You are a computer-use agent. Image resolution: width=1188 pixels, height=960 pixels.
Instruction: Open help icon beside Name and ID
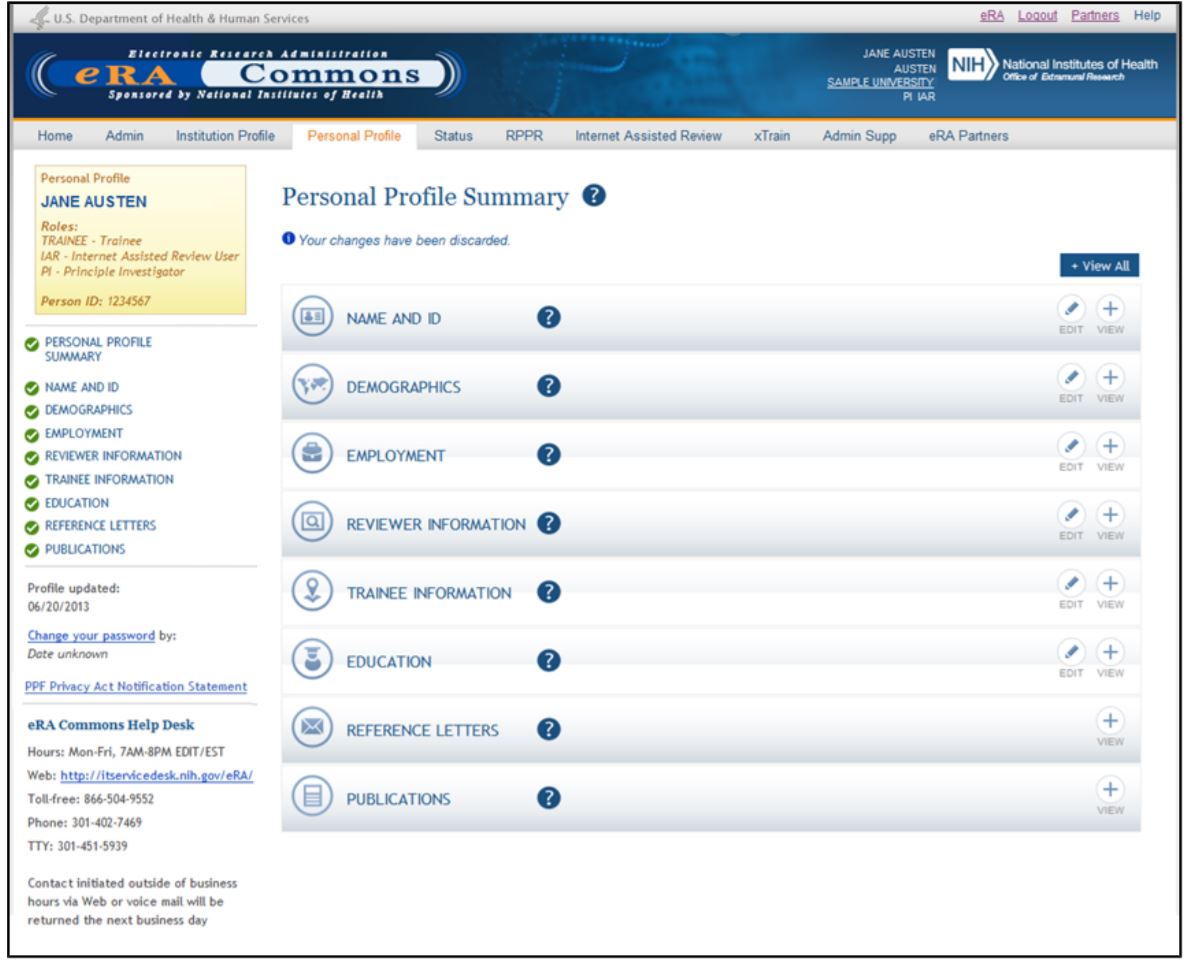[x=549, y=317]
